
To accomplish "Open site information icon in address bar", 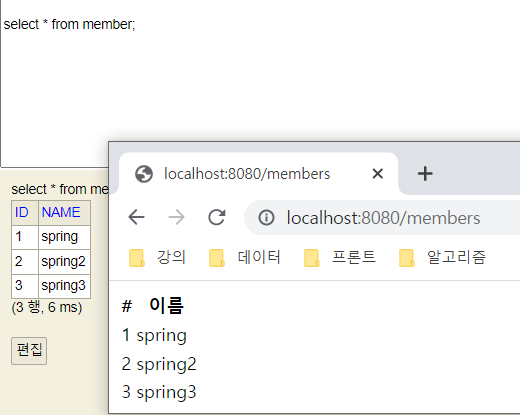I will click(266, 218).
